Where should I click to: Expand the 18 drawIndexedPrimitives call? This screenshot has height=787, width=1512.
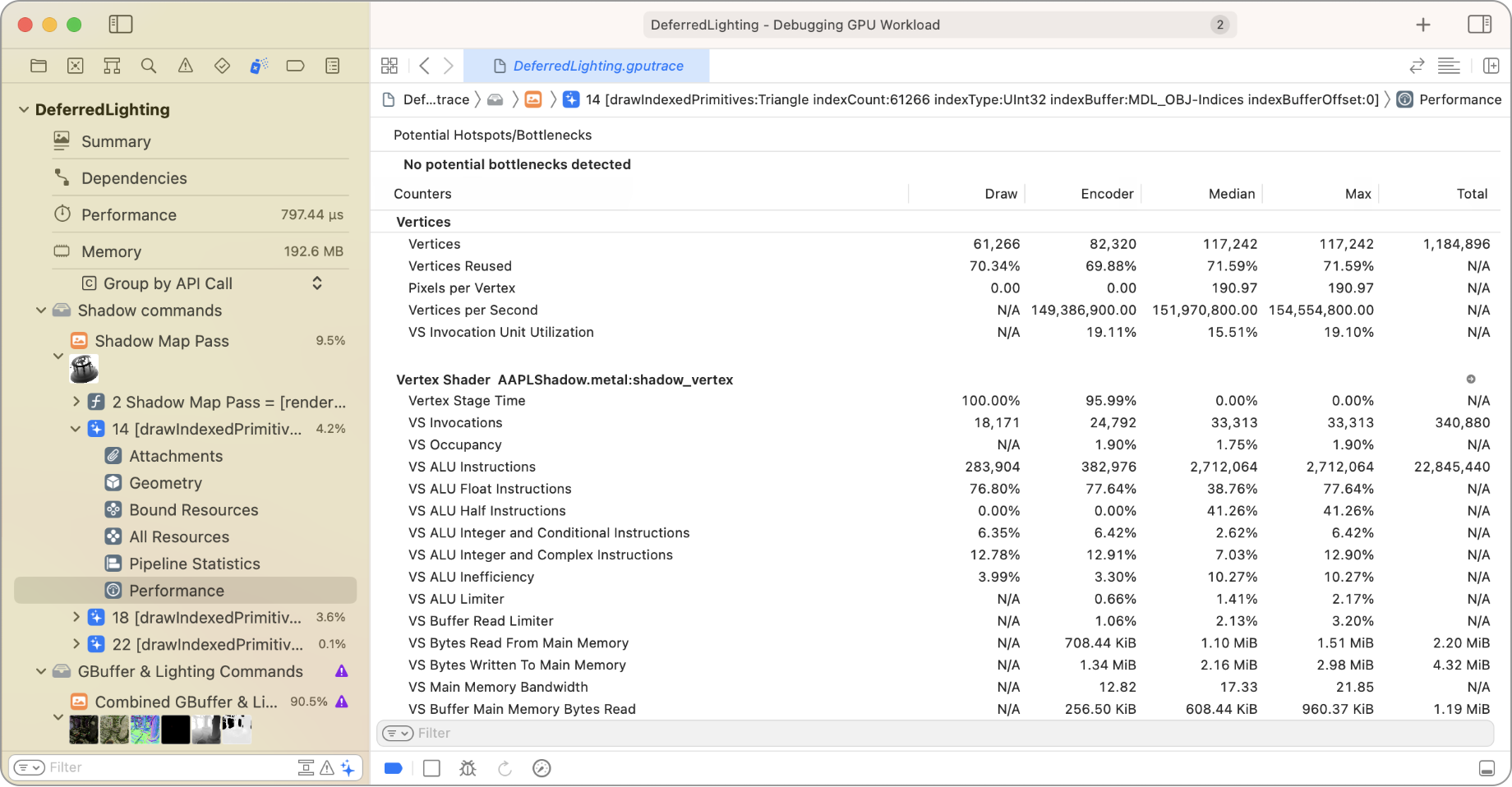[76, 618]
